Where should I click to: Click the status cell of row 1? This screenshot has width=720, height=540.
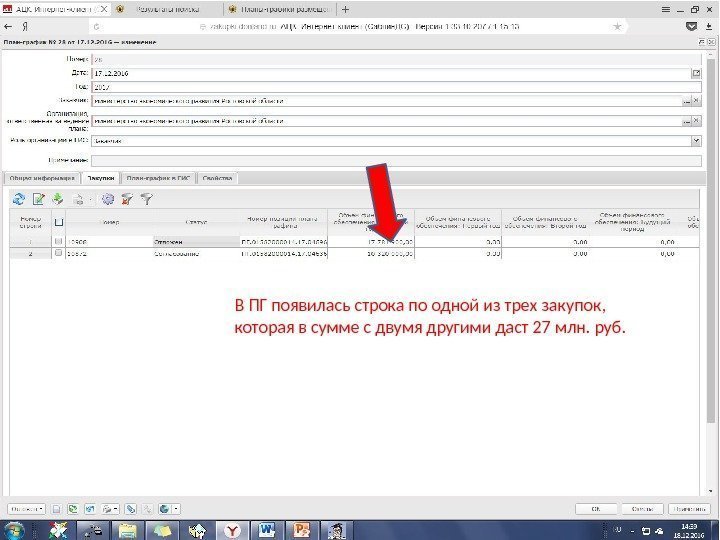click(x=197, y=242)
